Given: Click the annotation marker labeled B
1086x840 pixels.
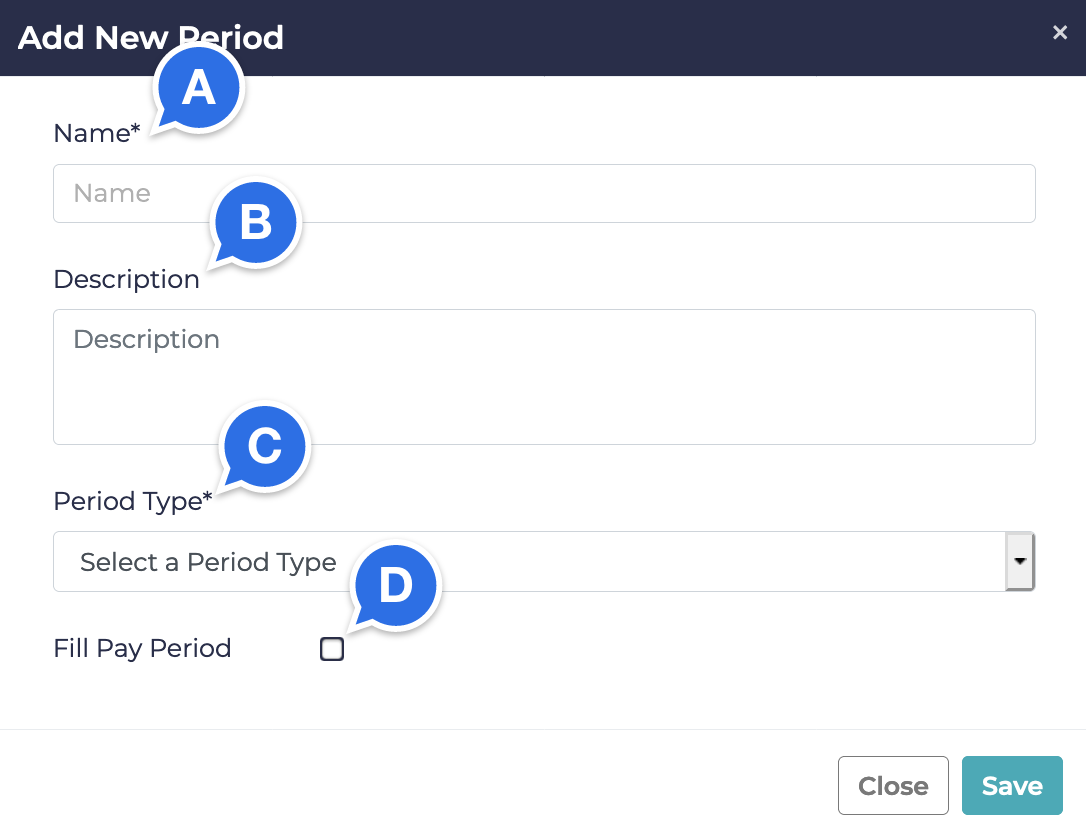Looking at the screenshot, I should (256, 223).
